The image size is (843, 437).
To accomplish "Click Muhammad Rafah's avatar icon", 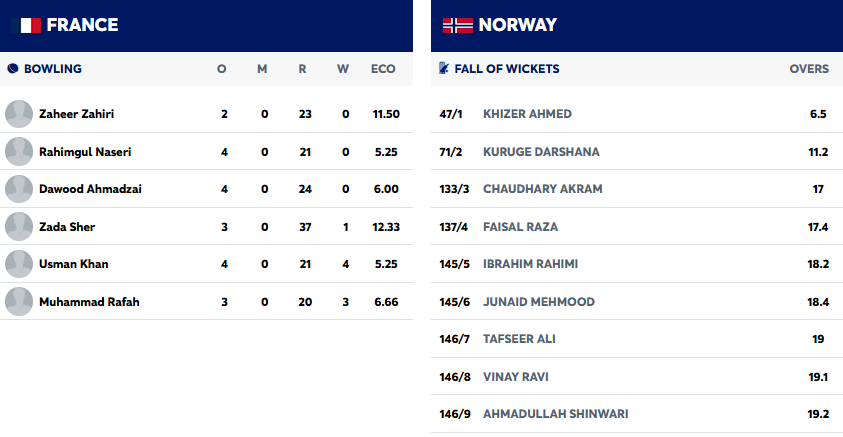I will click(x=19, y=302).
